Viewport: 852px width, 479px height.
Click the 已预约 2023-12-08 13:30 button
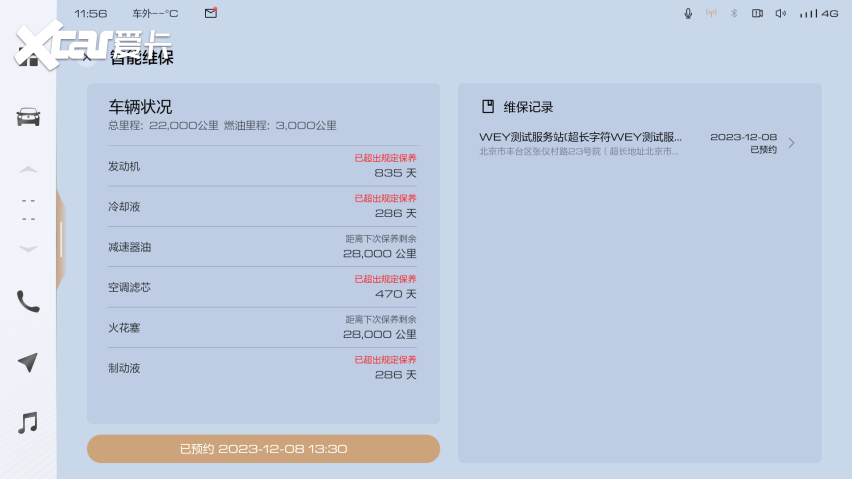[263, 449]
